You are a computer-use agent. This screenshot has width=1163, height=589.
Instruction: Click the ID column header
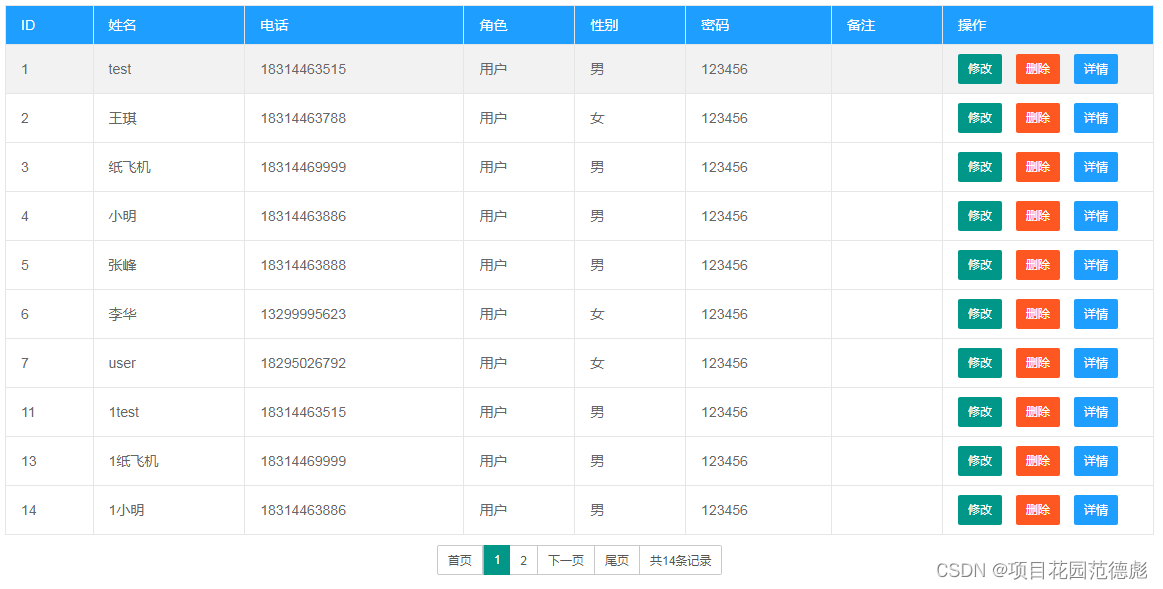click(x=49, y=25)
